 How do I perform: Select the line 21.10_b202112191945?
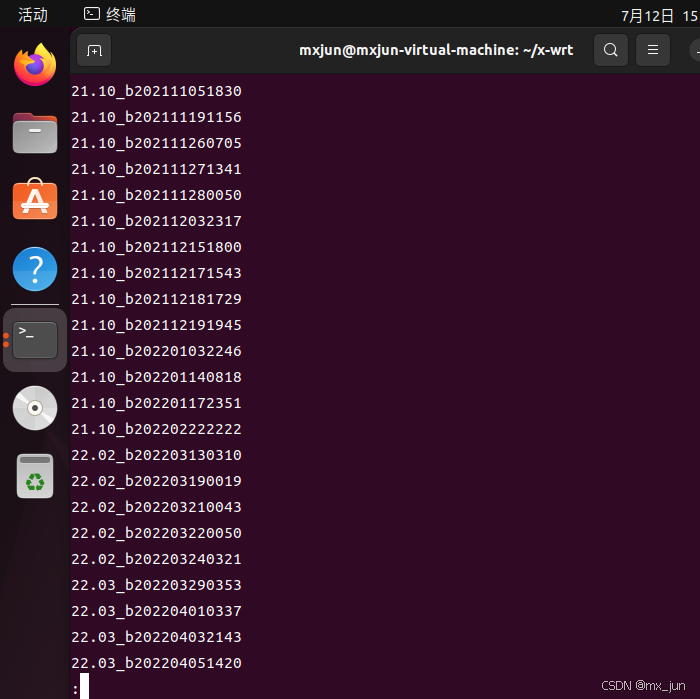tap(156, 325)
